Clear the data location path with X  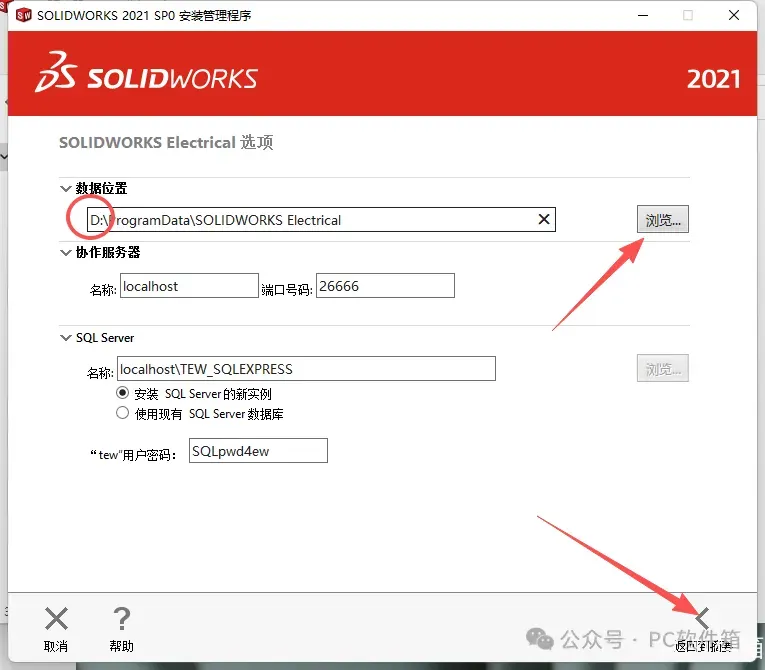point(544,219)
